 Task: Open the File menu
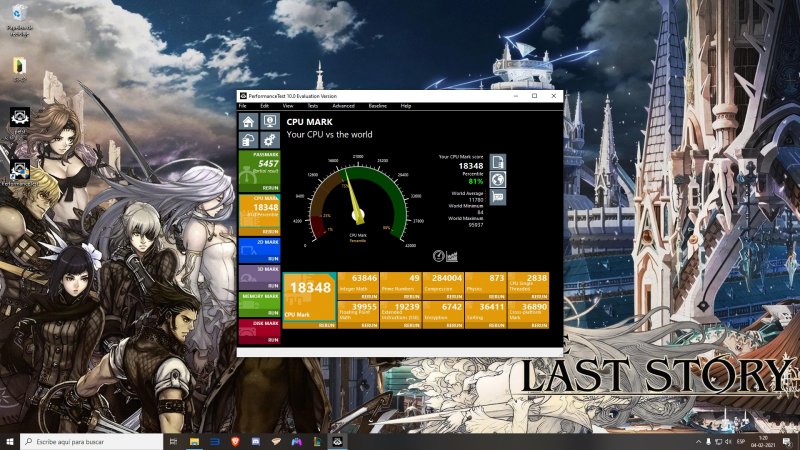pos(243,106)
